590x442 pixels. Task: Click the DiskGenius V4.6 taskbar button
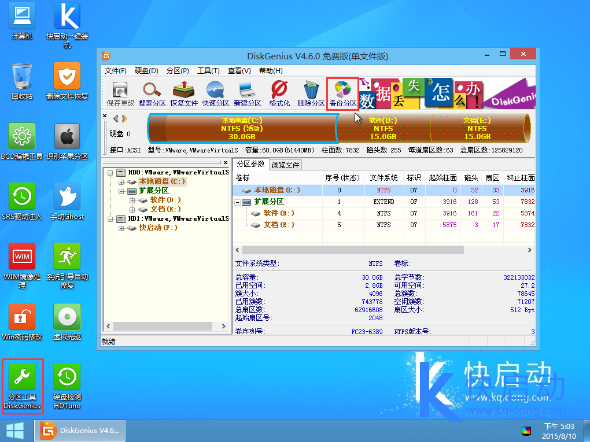(81, 431)
